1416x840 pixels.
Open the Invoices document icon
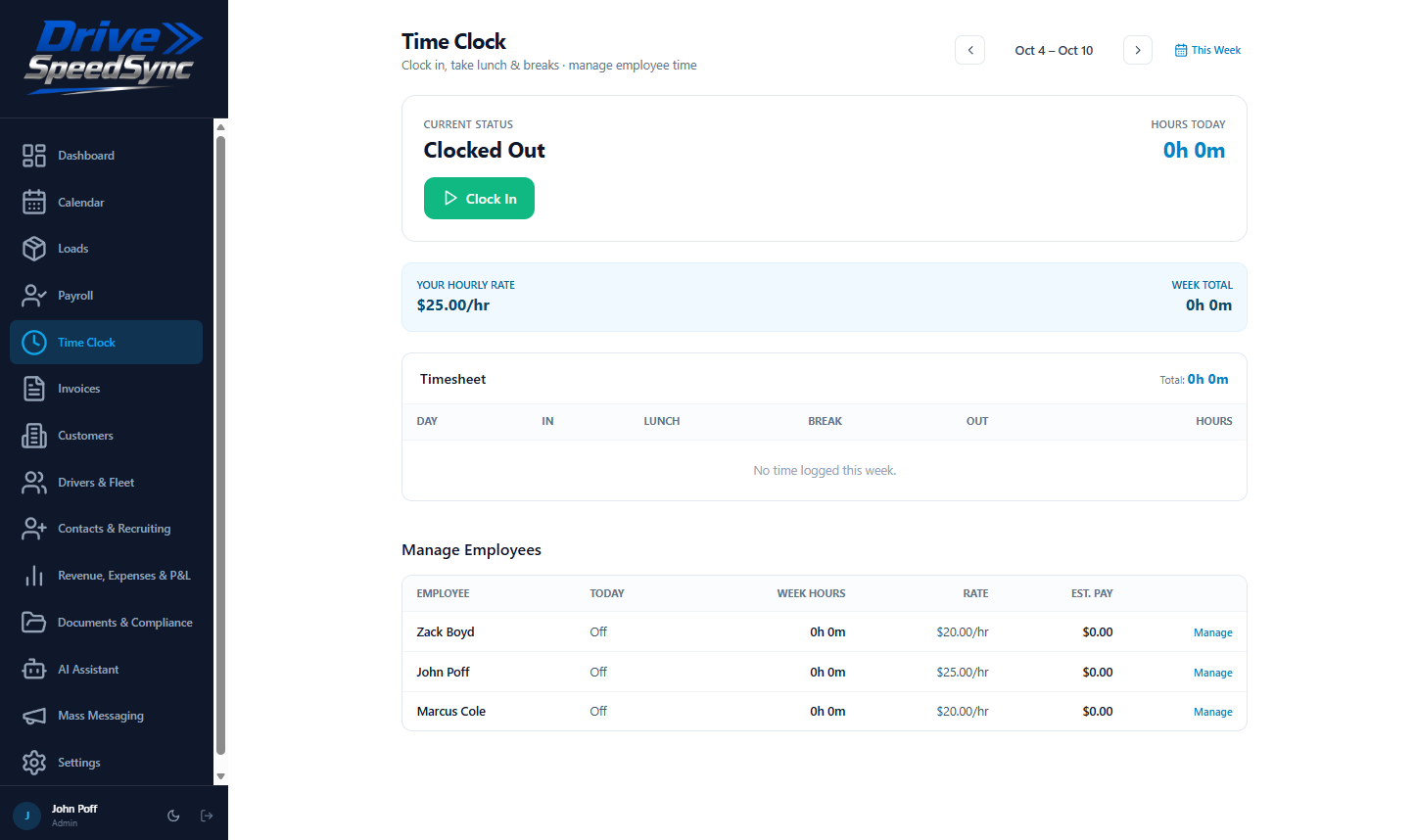(34, 389)
